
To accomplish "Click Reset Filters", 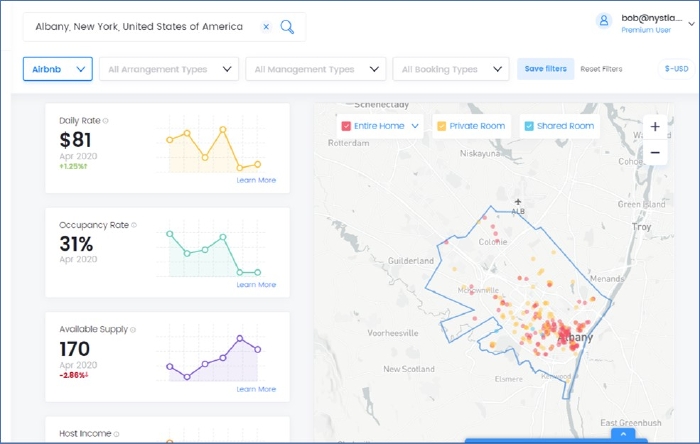I will 601,69.
